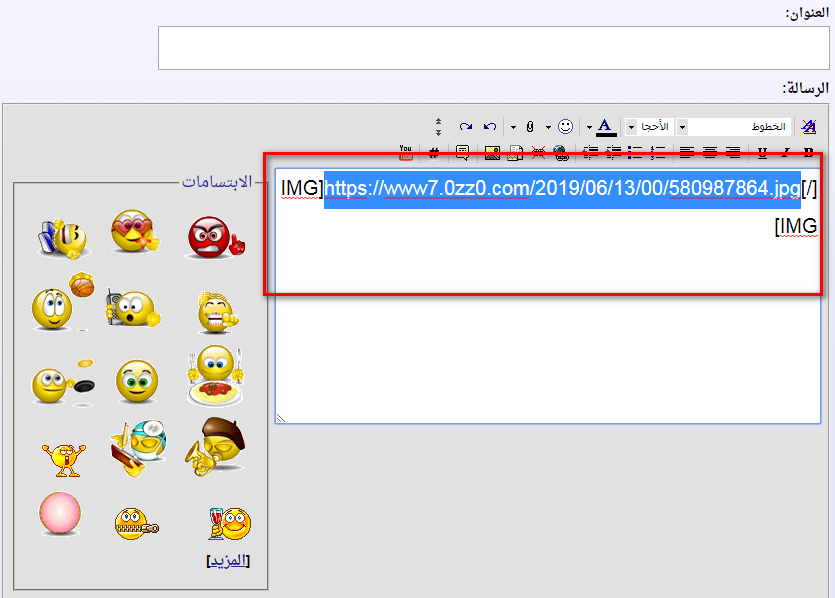This screenshot has width=835, height=598.
Task: Insert the angry red pointing smiley
Action: (216, 237)
